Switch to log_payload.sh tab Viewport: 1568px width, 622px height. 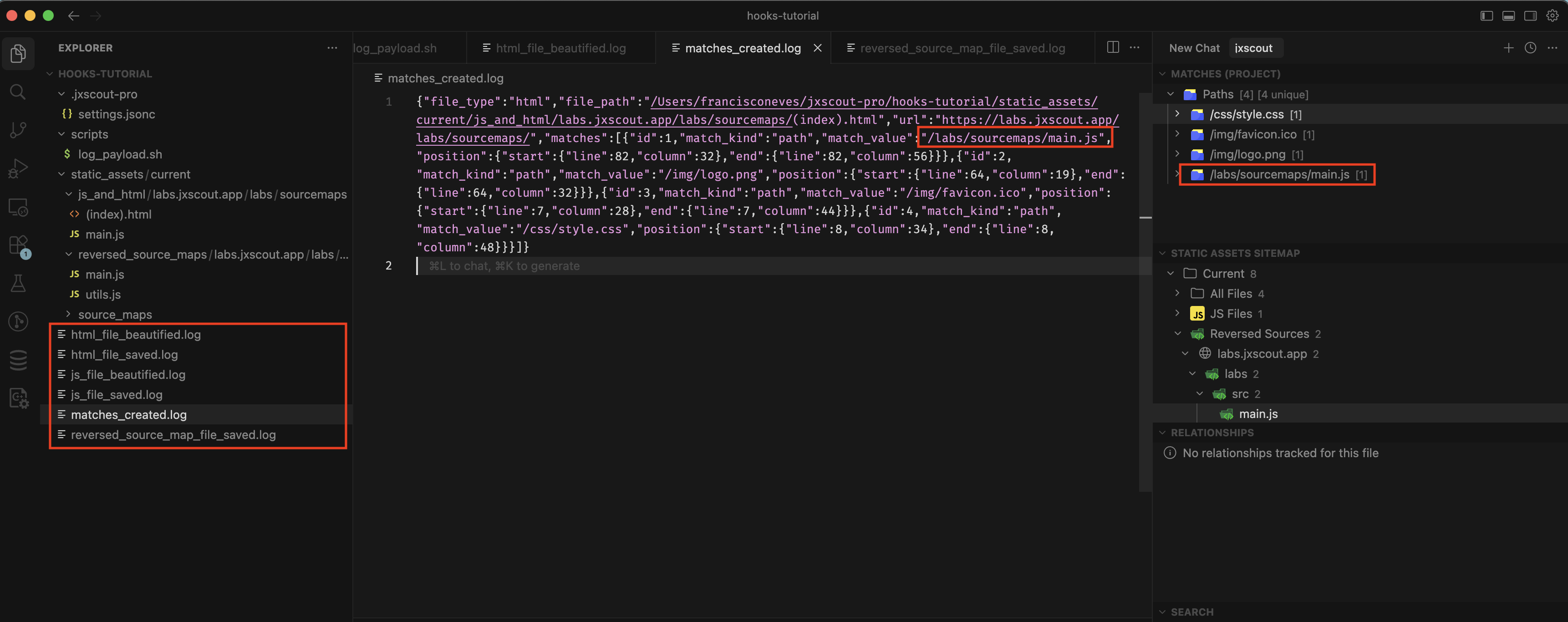410,48
